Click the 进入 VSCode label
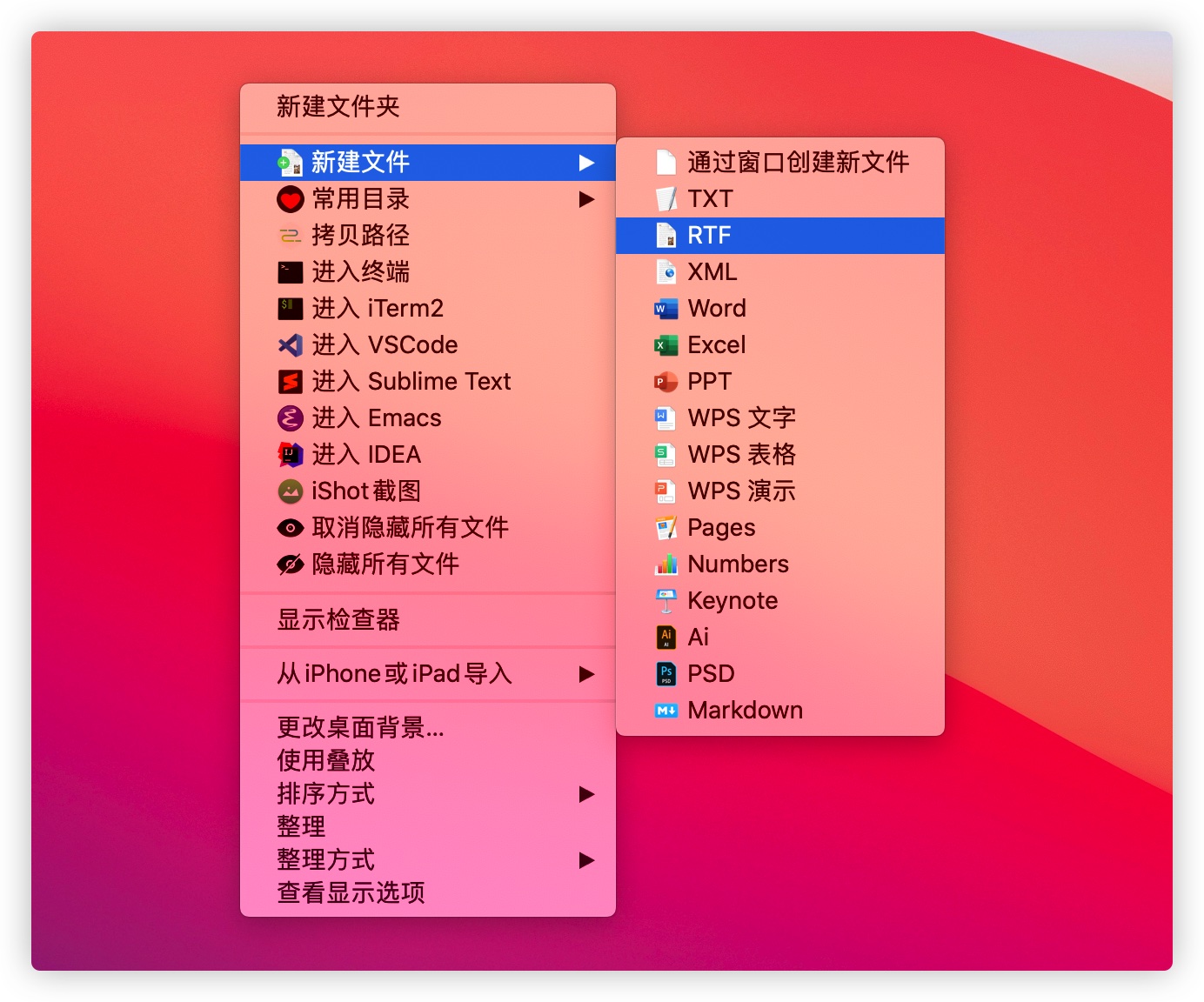This screenshot has height=1002, width=1204. 385,345
